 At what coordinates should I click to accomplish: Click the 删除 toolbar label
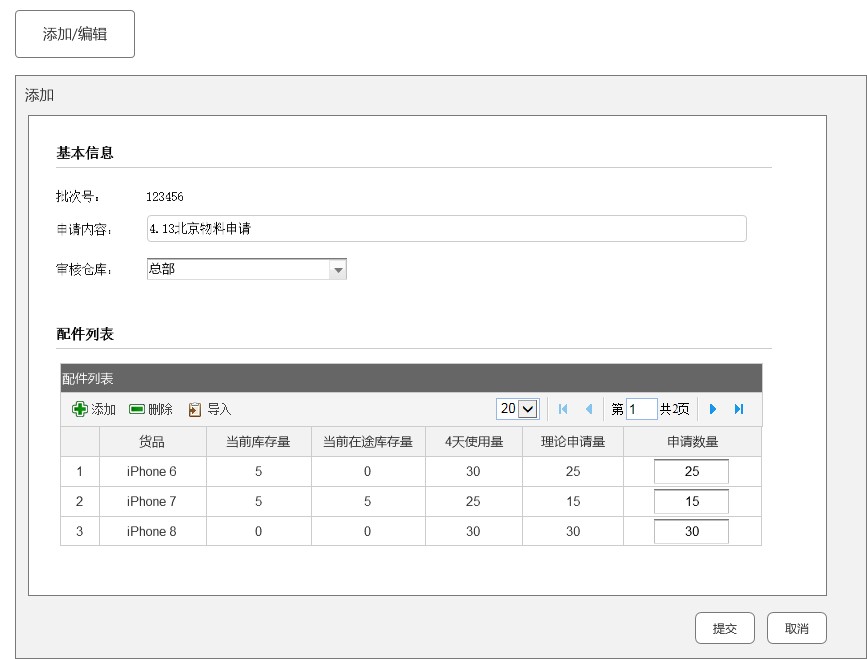pos(160,409)
